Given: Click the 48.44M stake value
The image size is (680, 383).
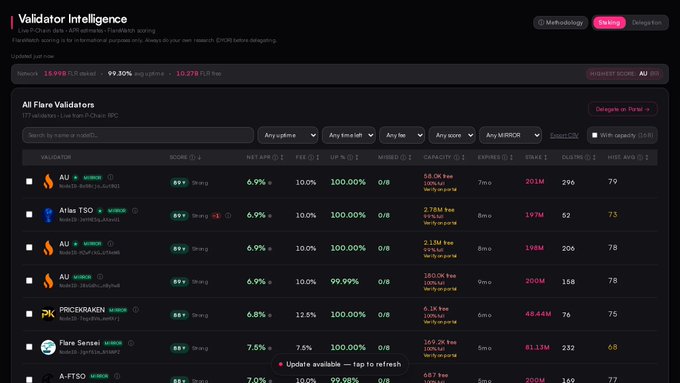Looking at the screenshot, I should pos(538,314).
